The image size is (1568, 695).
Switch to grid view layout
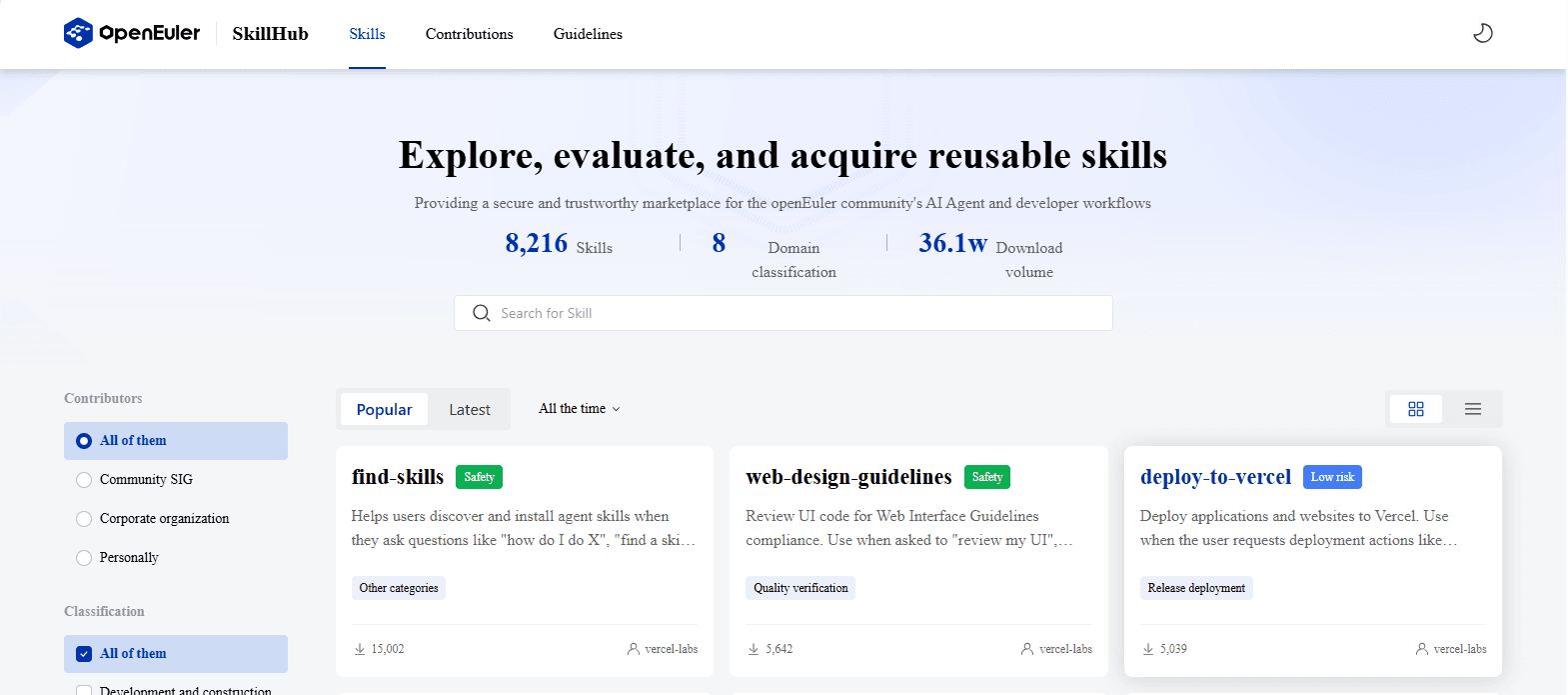pos(1416,409)
